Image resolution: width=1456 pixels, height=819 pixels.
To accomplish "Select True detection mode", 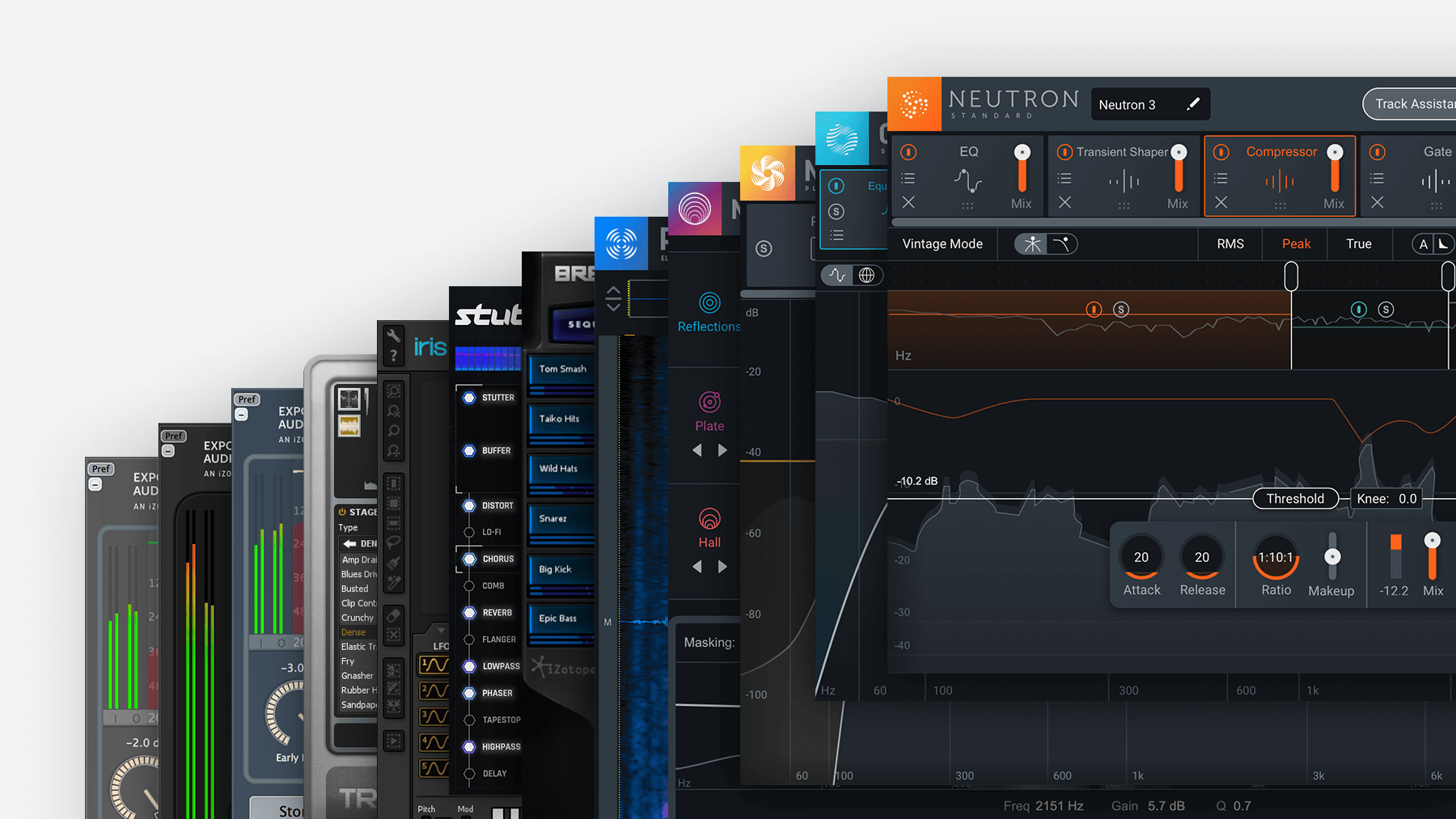I will 1359,243.
